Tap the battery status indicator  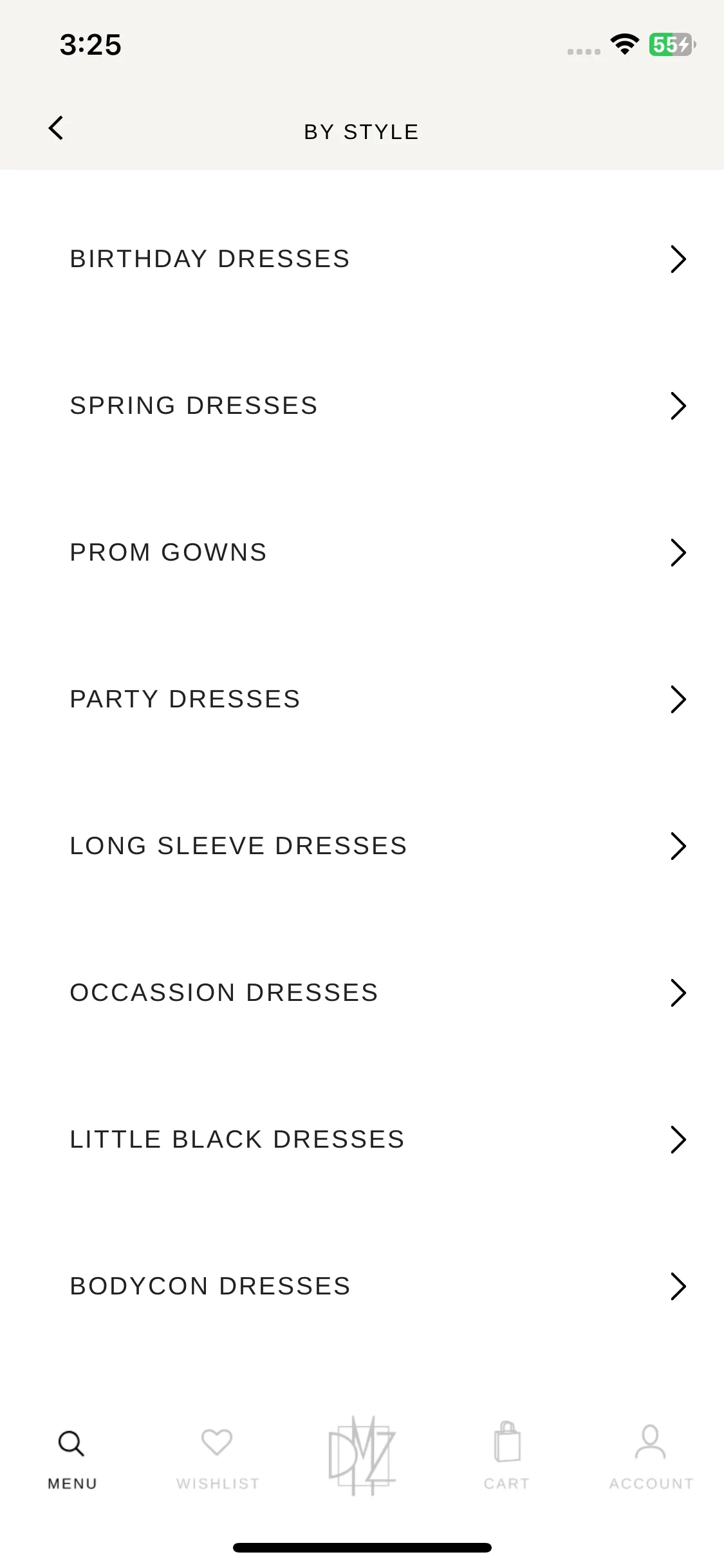tap(672, 44)
